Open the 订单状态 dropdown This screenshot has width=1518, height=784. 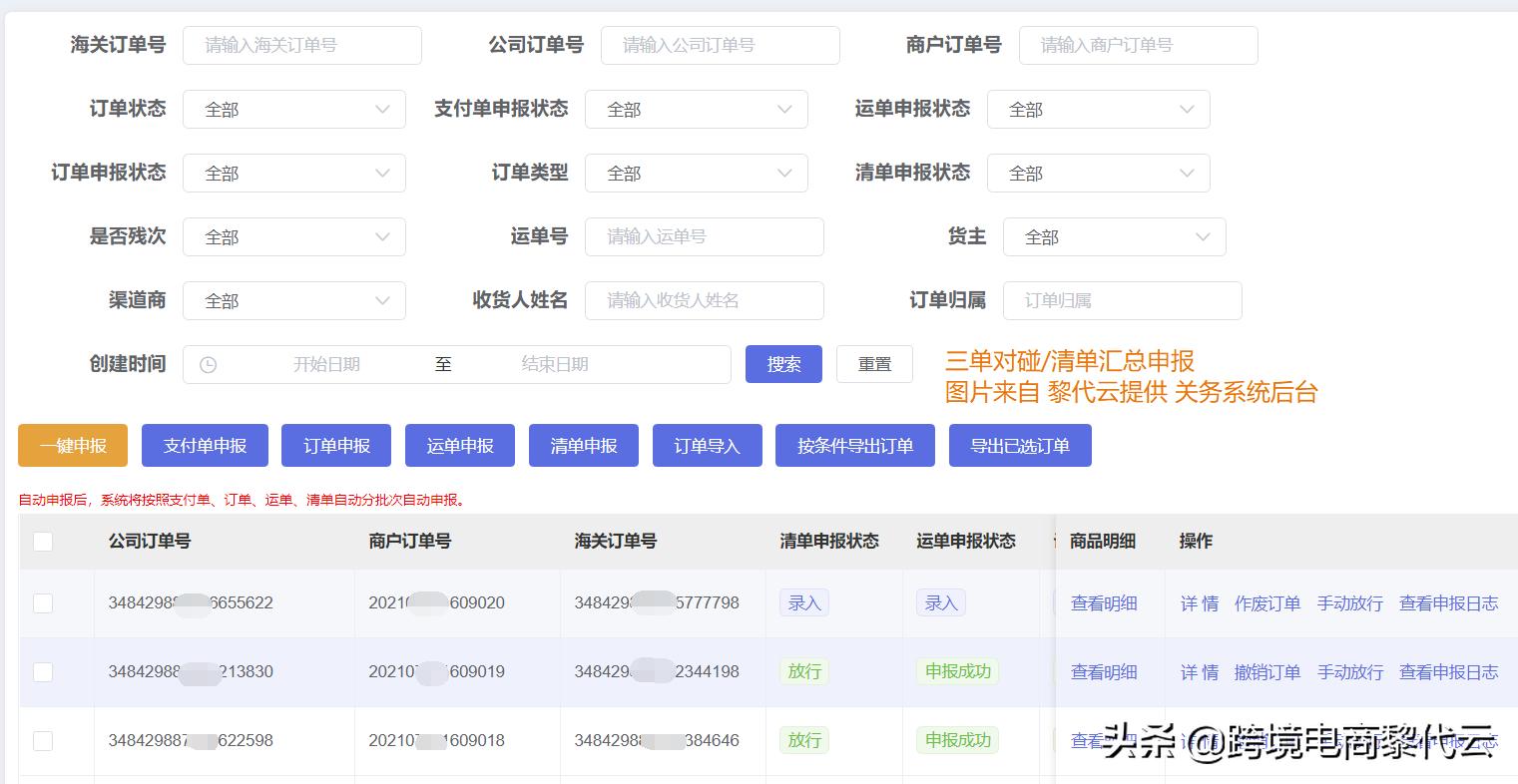coord(293,109)
